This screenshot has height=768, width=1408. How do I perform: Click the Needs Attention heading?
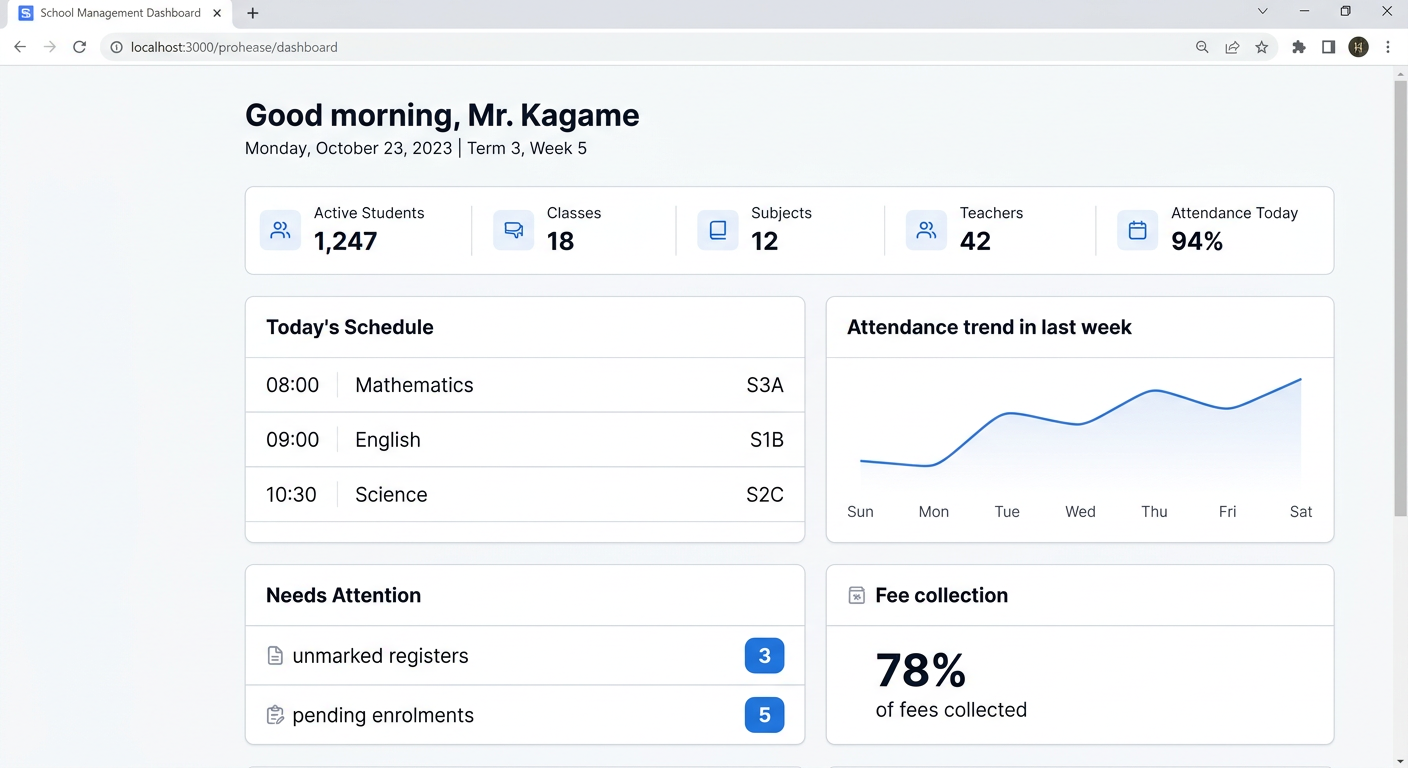[343, 595]
